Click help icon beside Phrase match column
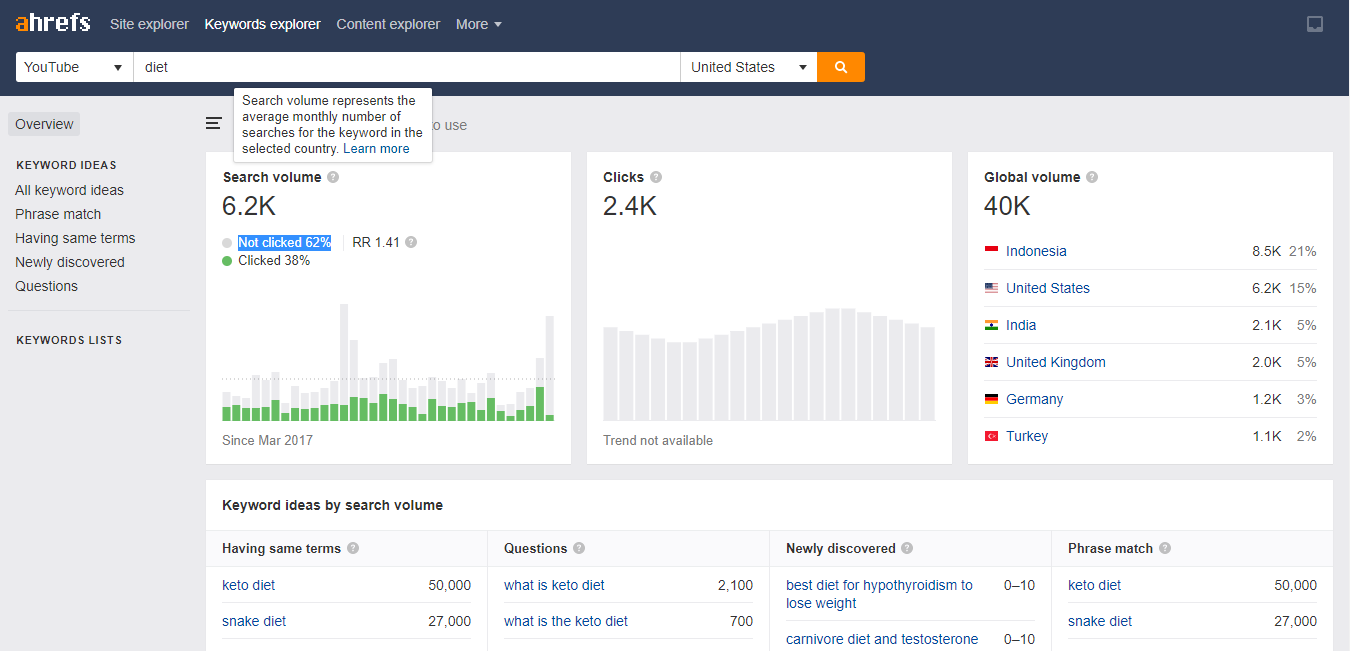Screen dimensions: 1350x651 point(1165,548)
